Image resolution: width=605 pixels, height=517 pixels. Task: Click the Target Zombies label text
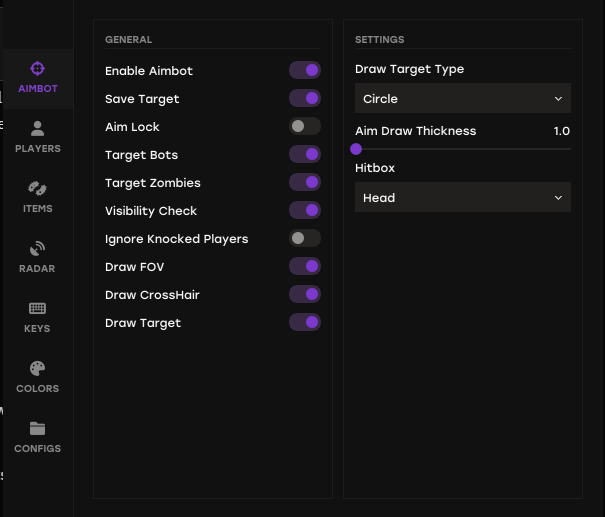coord(153,183)
